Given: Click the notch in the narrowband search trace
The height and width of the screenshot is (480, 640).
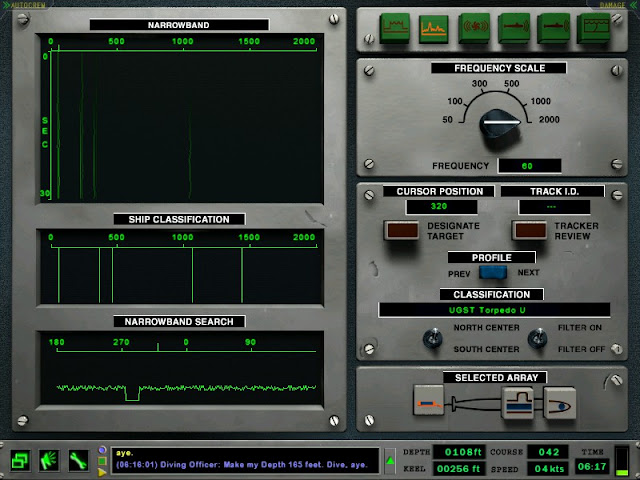Looking at the screenshot, I should click(x=132, y=393).
